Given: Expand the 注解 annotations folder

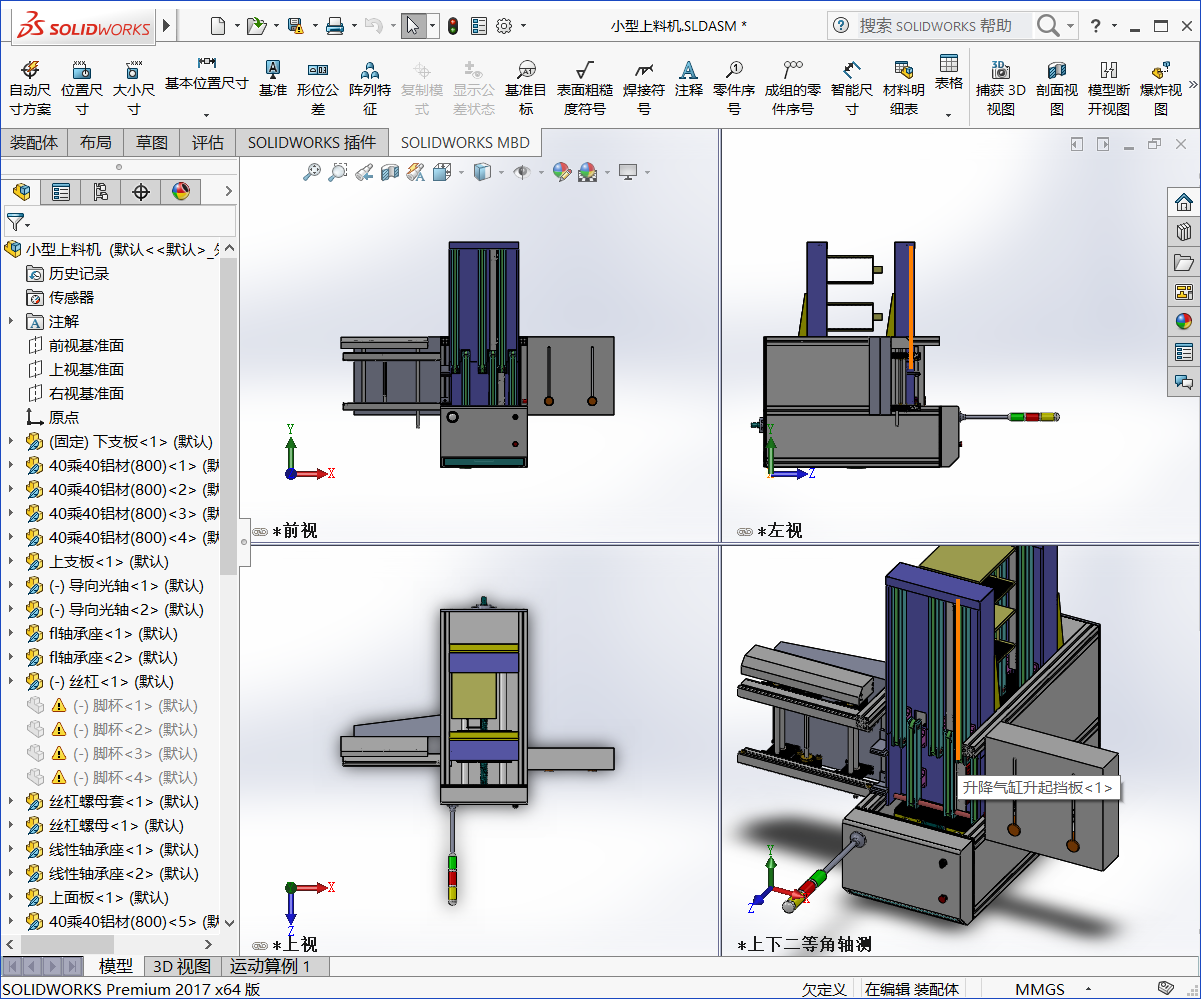Looking at the screenshot, I should (x=11, y=321).
